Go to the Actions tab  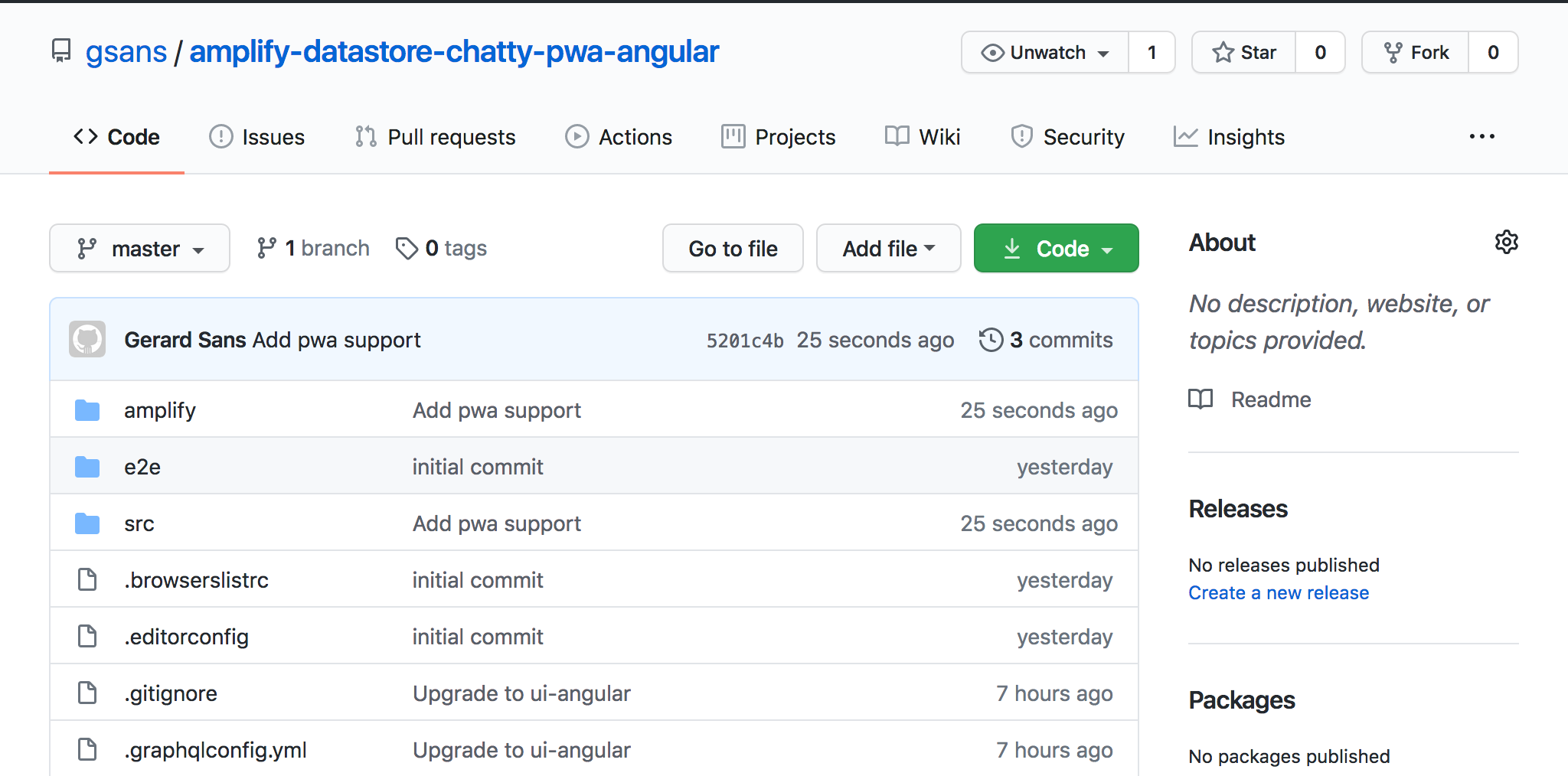pyautogui.click(x=619, y=137)
